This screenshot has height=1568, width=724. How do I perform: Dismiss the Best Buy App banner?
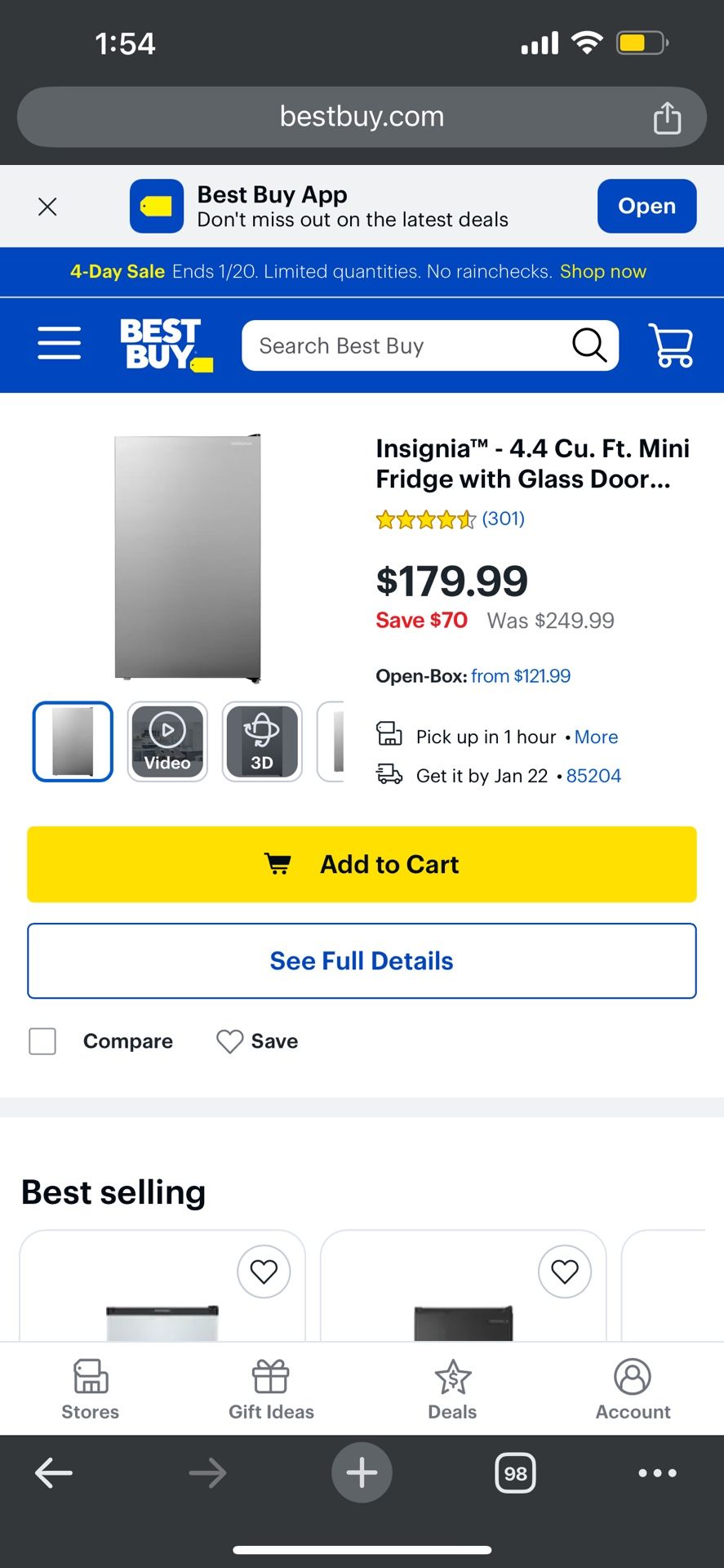click(x=47, y=206)
